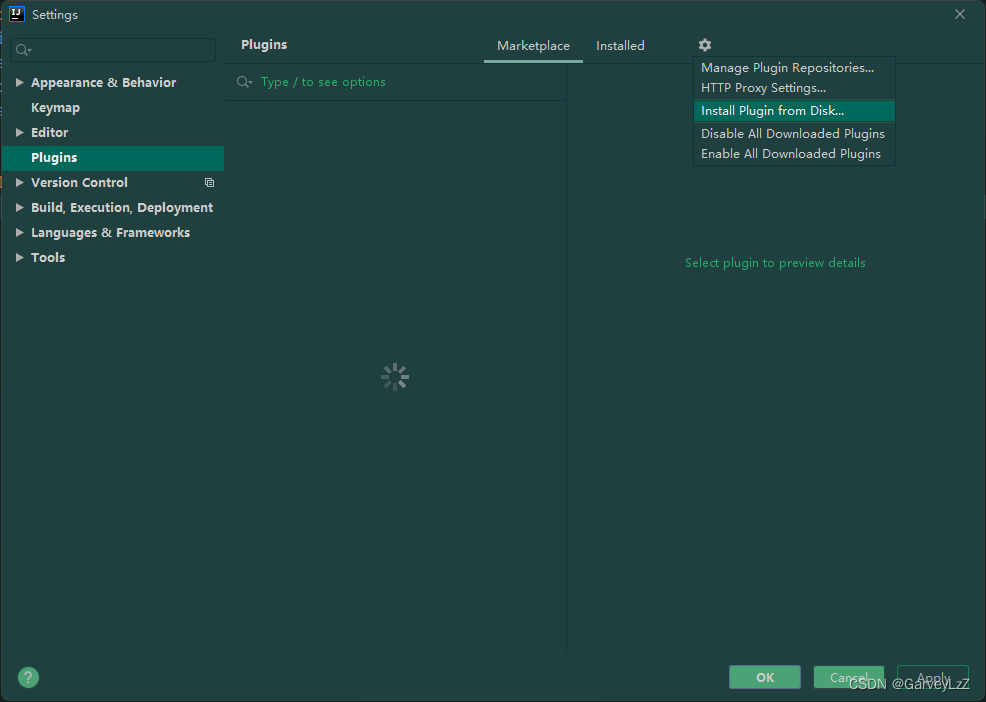Click the search magnifier in the settings sidebar
The width and height of the screenshot is (986, 702).
(22, 48)
